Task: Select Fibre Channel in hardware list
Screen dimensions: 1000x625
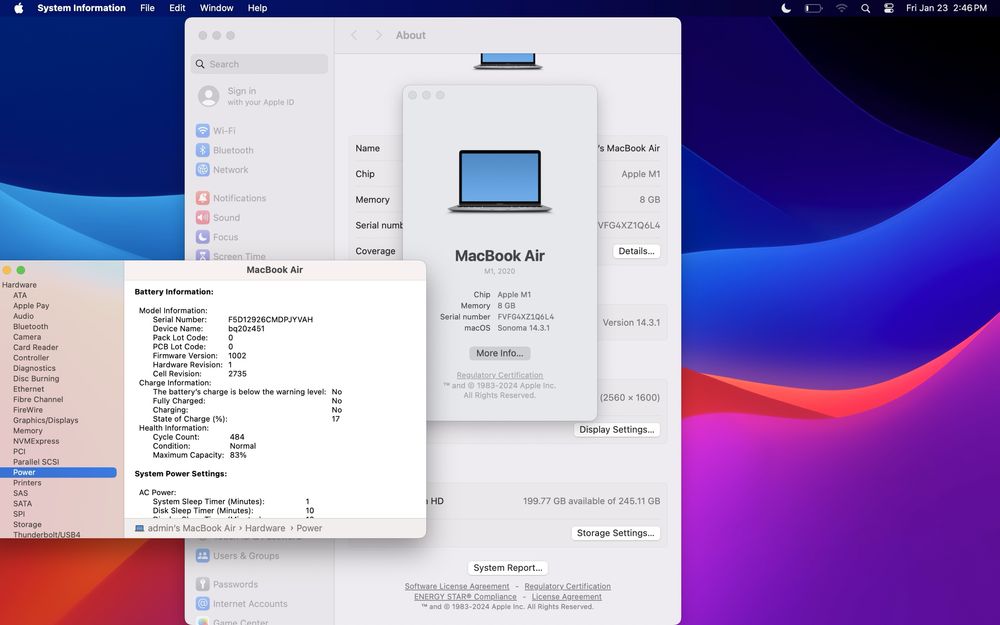Action: pos(38,399)
